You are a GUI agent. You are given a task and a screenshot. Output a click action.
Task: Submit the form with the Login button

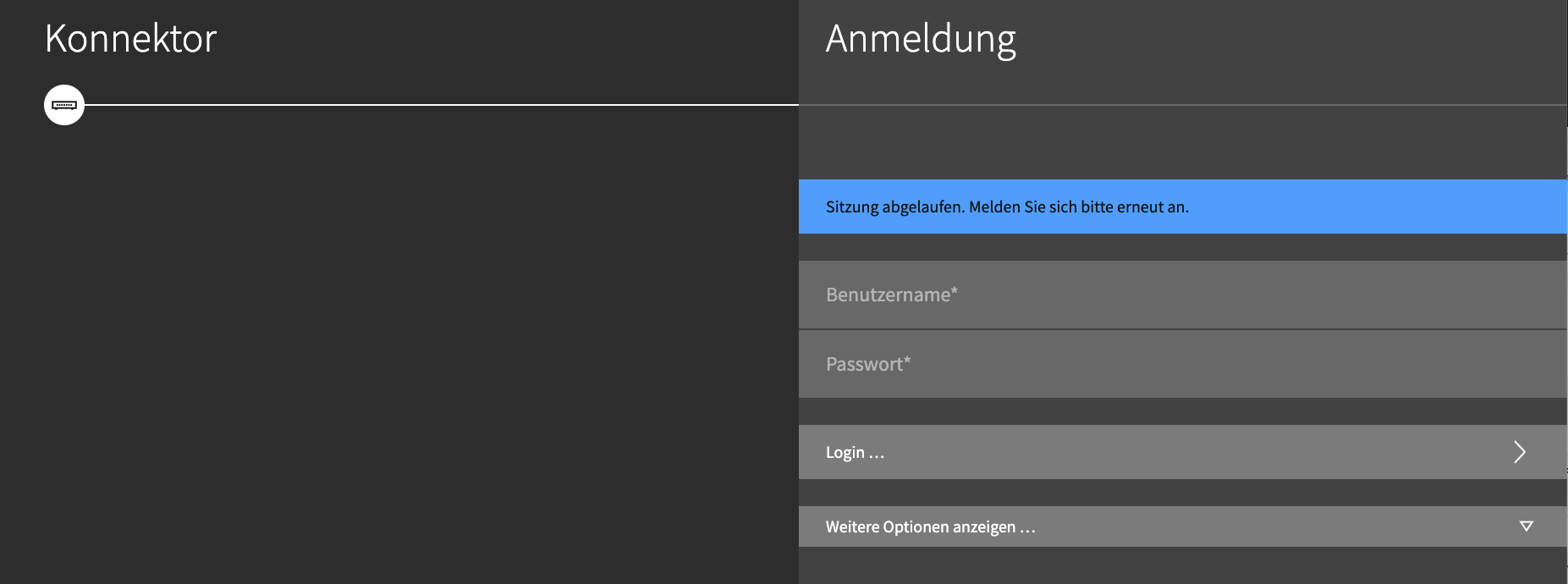pyautogui.click(x=1183, y=452)
